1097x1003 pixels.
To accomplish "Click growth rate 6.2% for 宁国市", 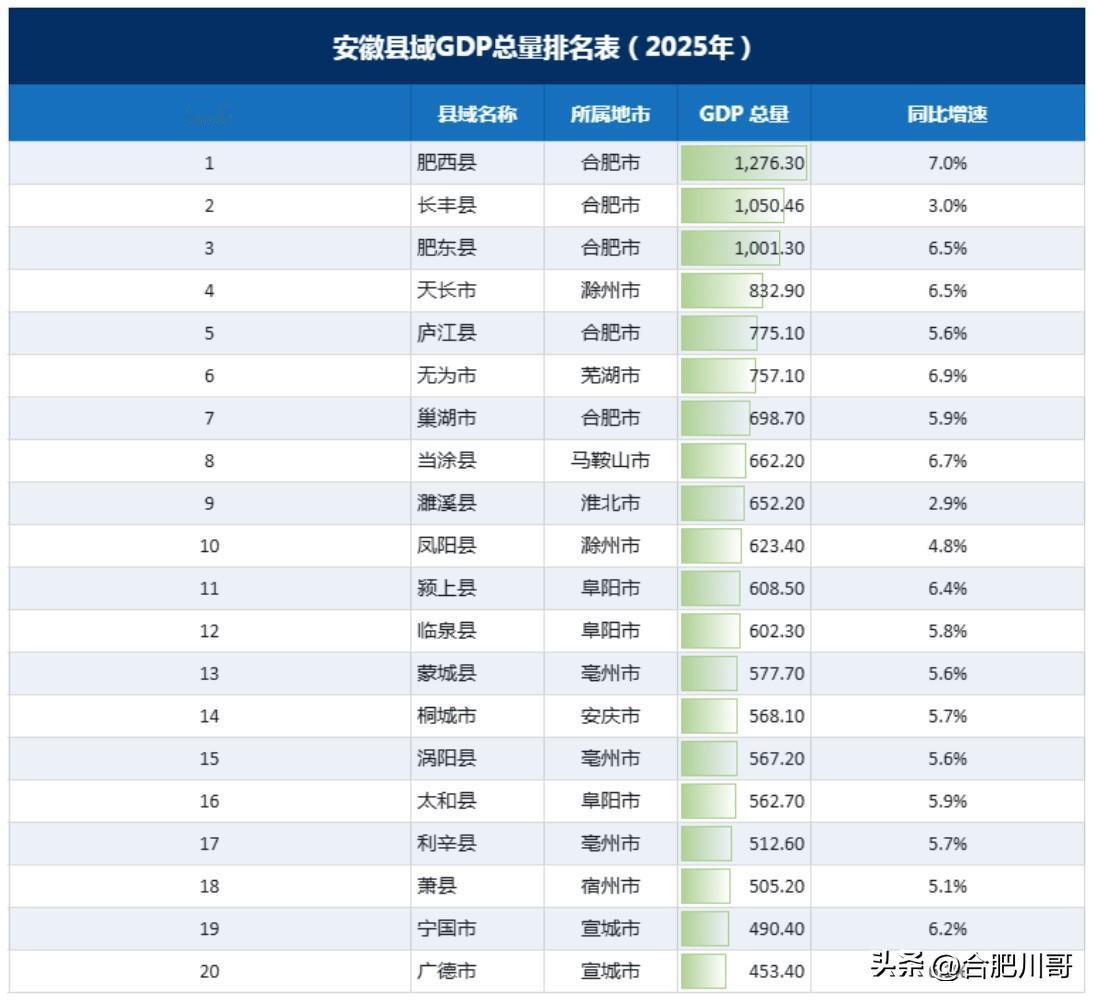I will [x=947, y=929].
